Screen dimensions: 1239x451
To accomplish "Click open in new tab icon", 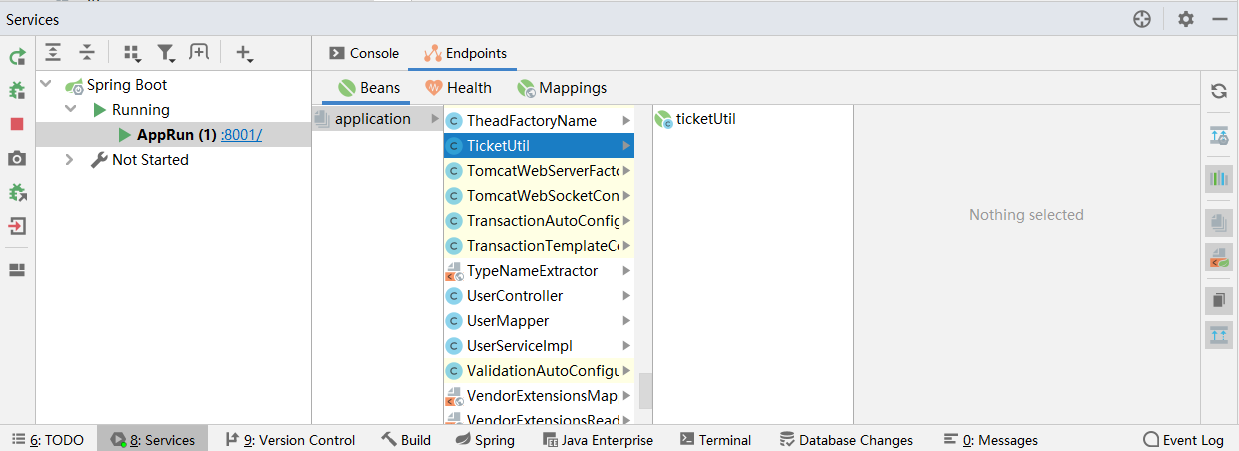I will click(x=199, y=53).
